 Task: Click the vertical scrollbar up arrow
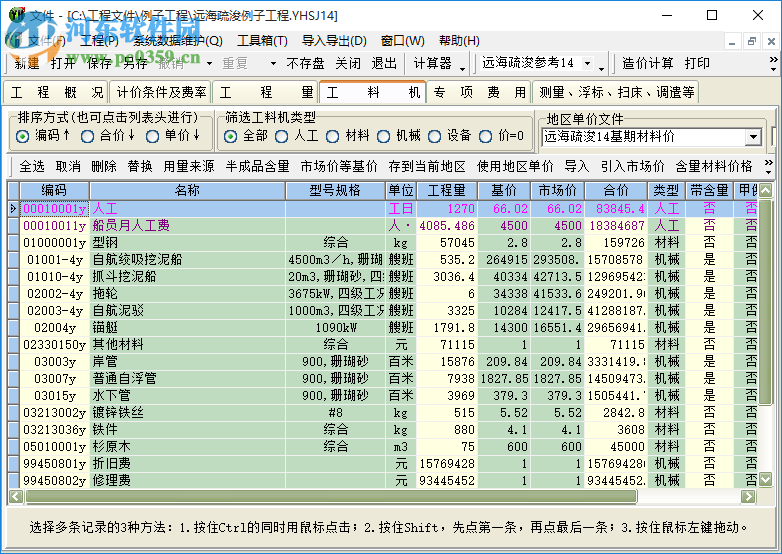765,190
